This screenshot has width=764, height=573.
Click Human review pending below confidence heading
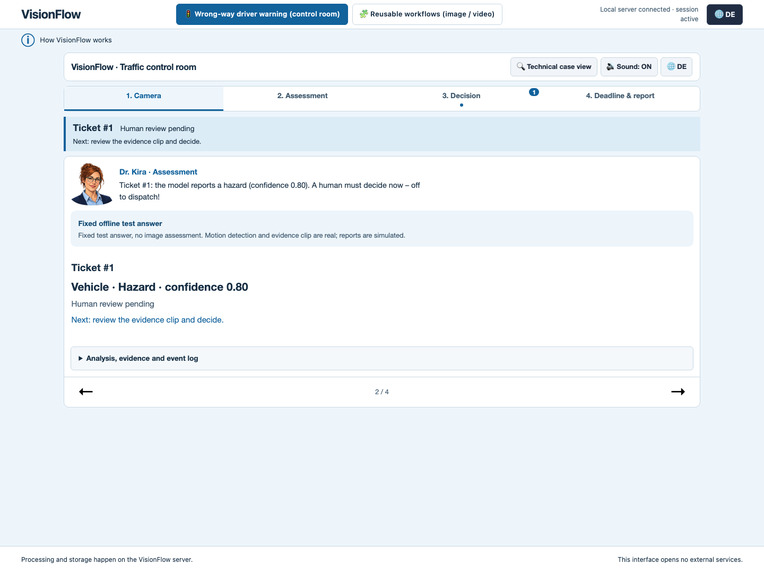(113, 304)
